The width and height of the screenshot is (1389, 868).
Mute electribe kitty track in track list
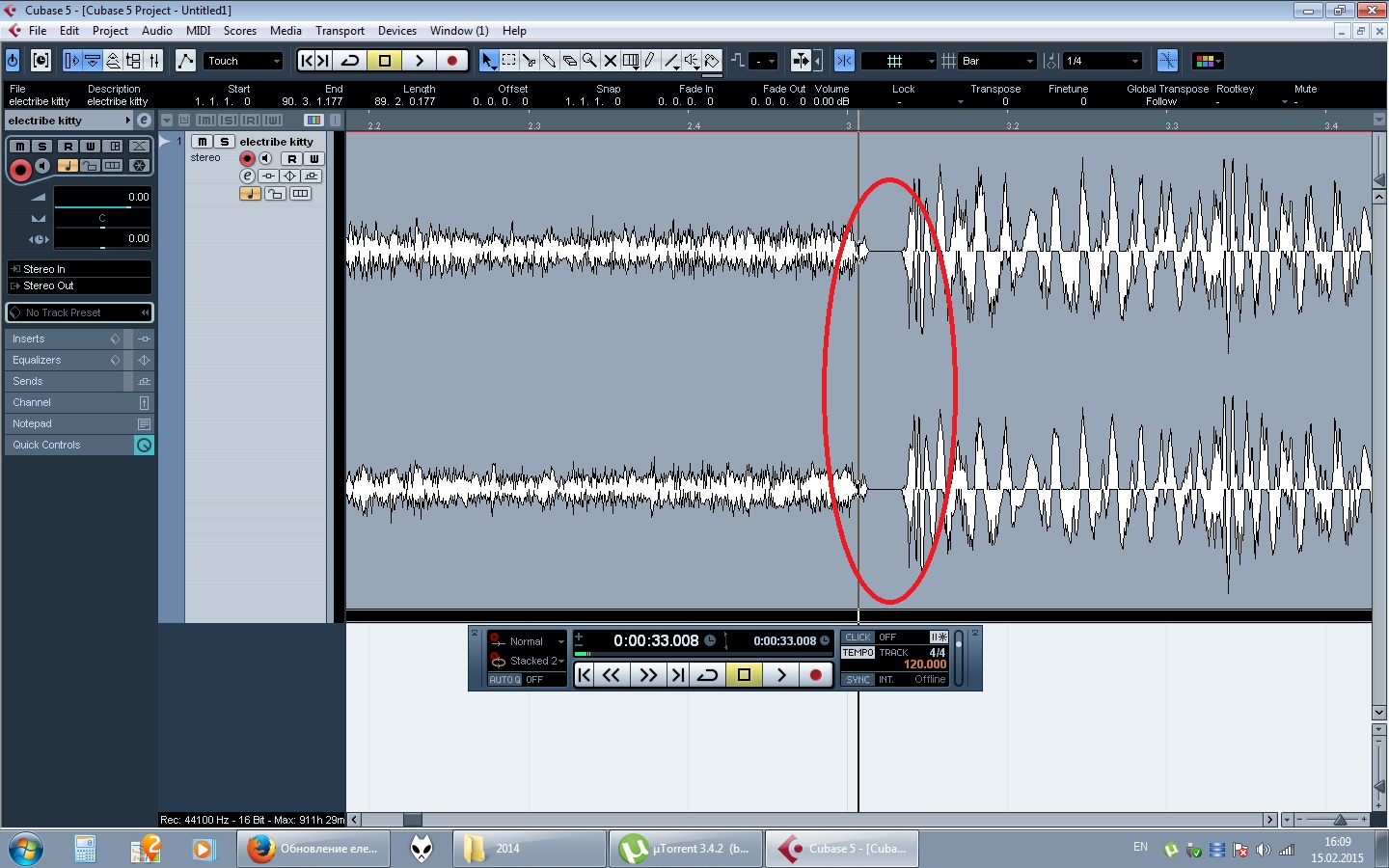tap(203, 142)
